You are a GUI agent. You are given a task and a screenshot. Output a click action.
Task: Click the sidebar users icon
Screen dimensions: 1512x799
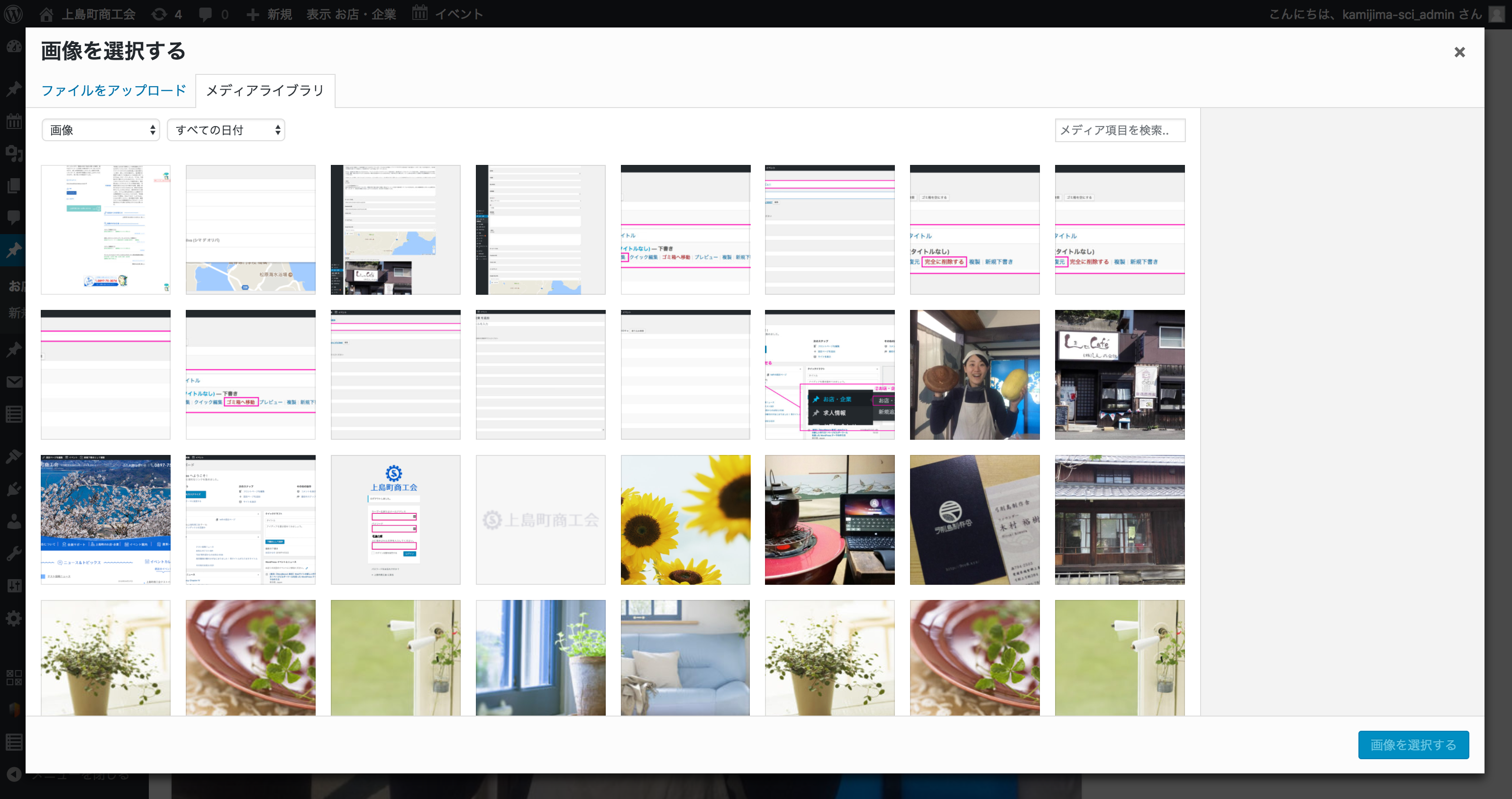13,521
